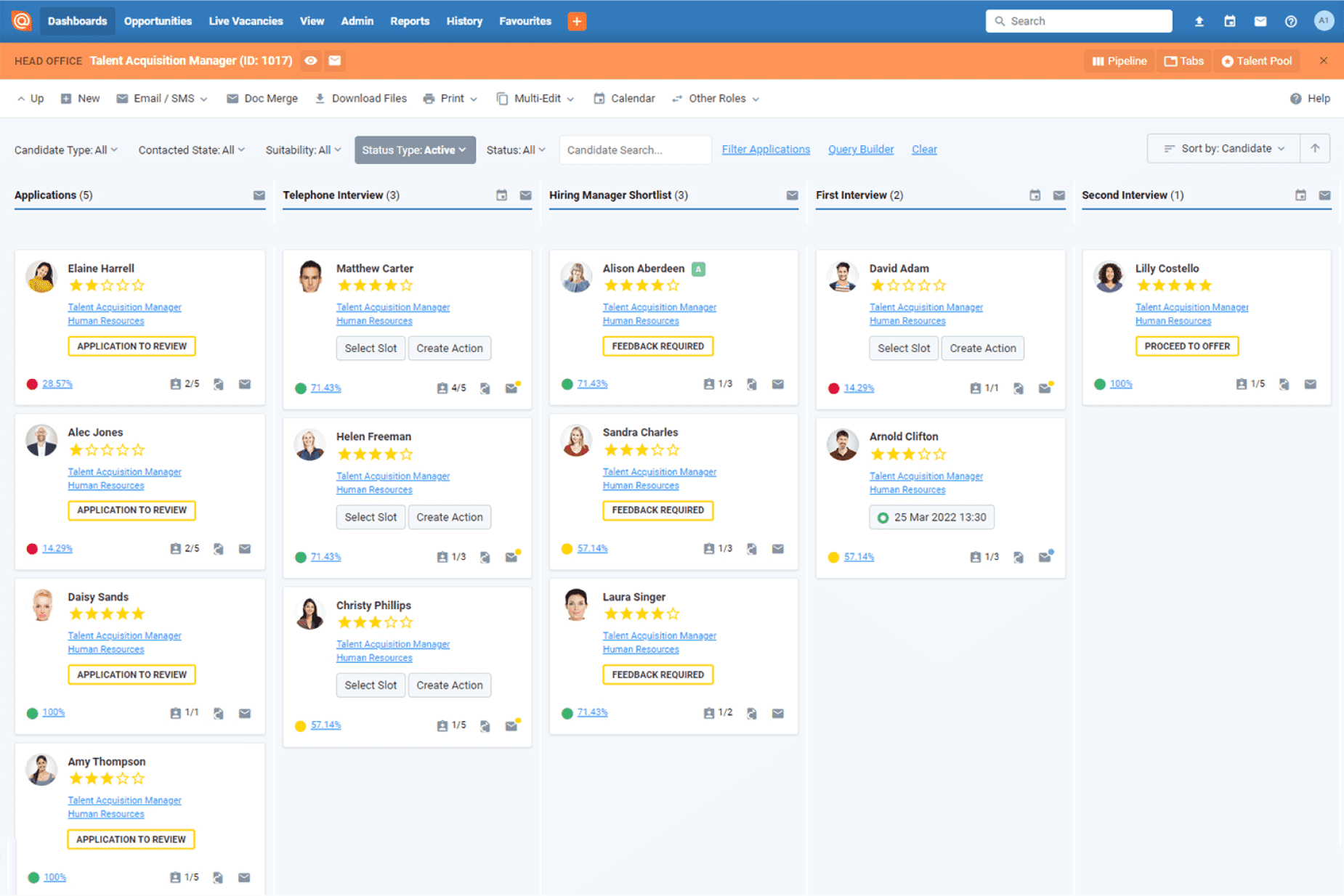
Task: Open the Sort by: Candidate dropdown
Action: tap(1223, 148)
